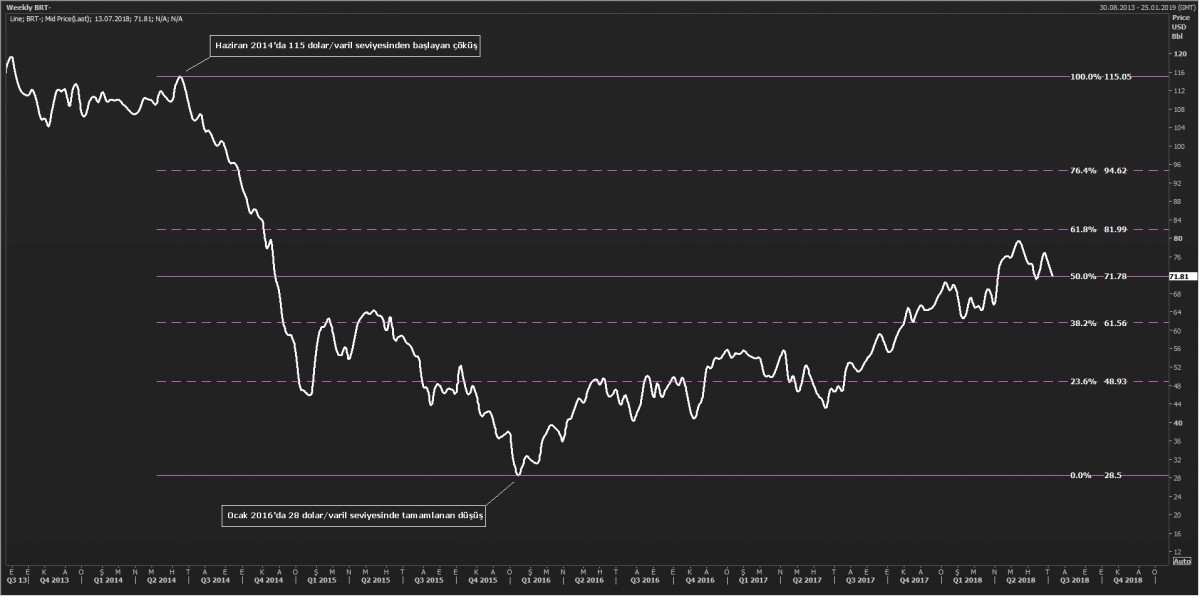Click the 38.2% 61.56 Fibonacci label
1200x597 pixels.
[1100, 323]
